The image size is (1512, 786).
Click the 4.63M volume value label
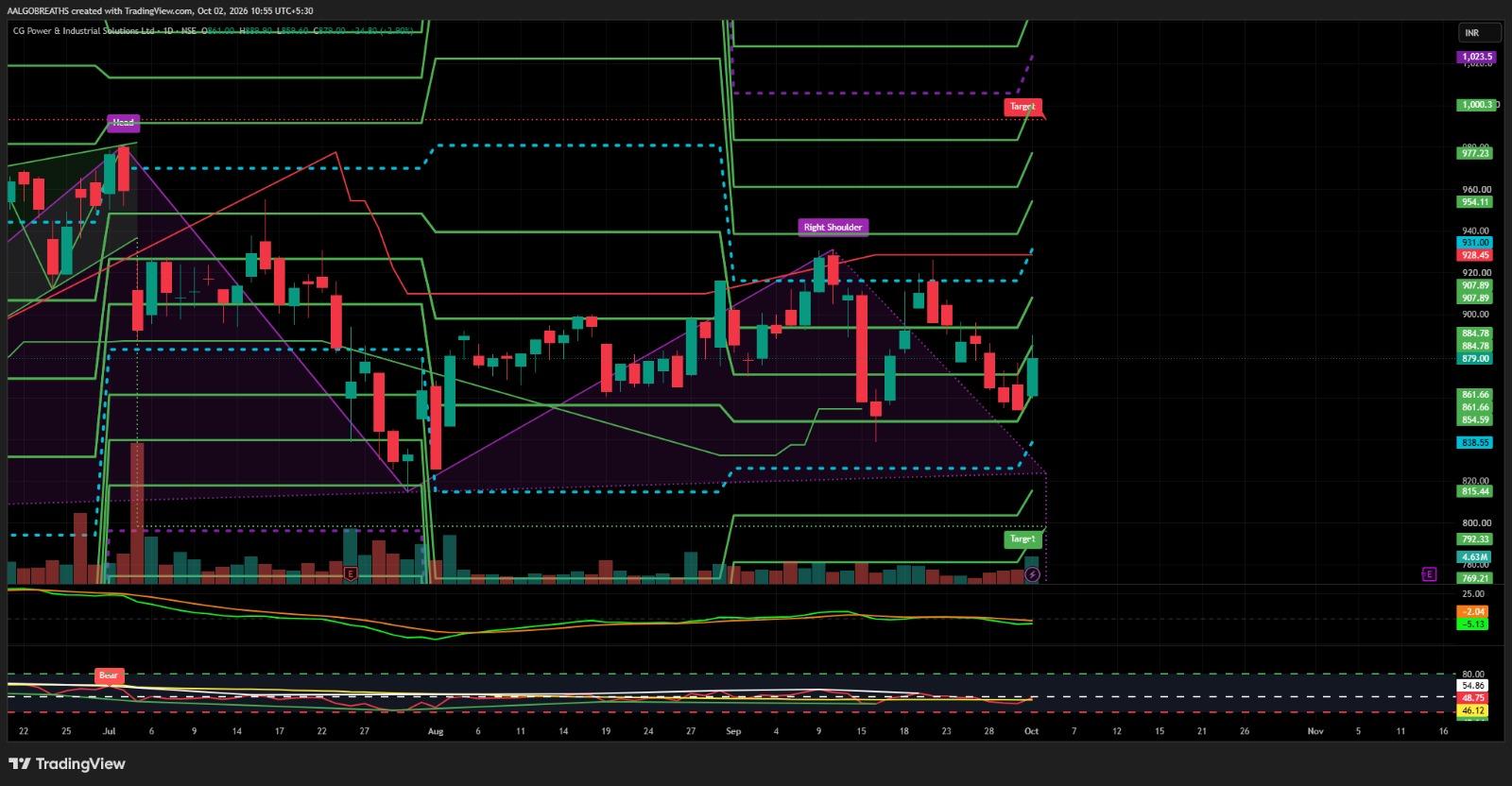click(x=1475, y=557)
